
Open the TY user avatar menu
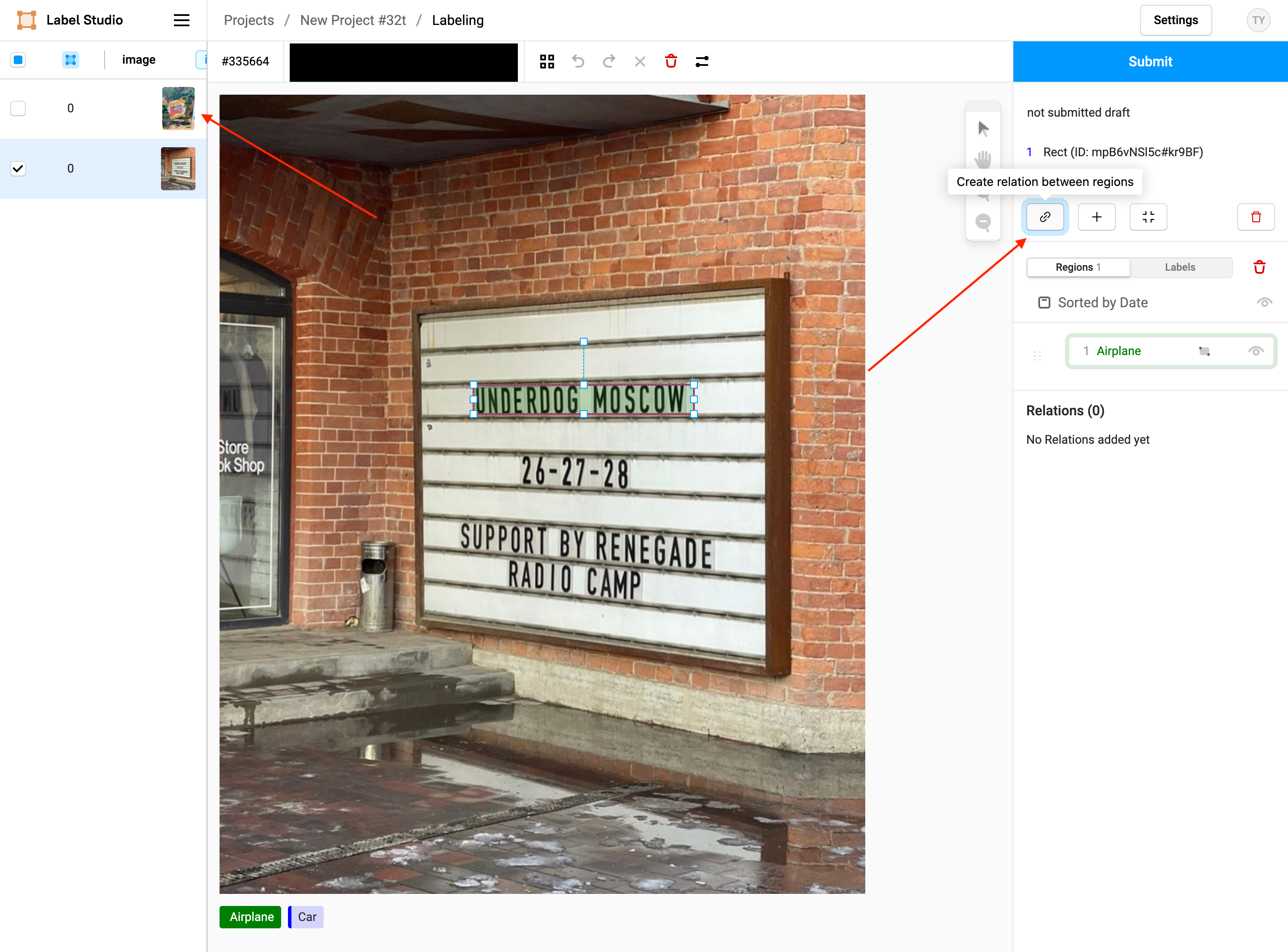[x=1258, y=20]
